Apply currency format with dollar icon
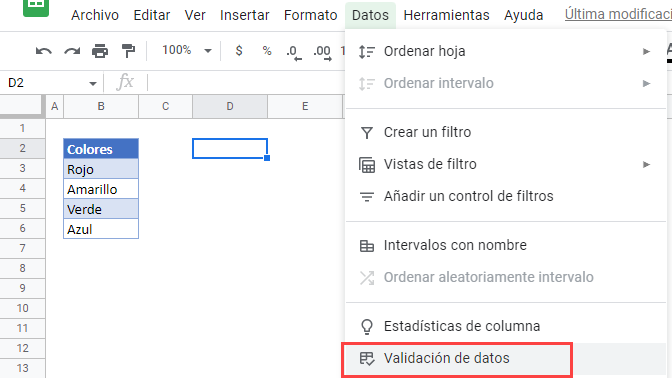Viewport: 672px width, 378px height. pyautogui.click(x=239, y=51)
